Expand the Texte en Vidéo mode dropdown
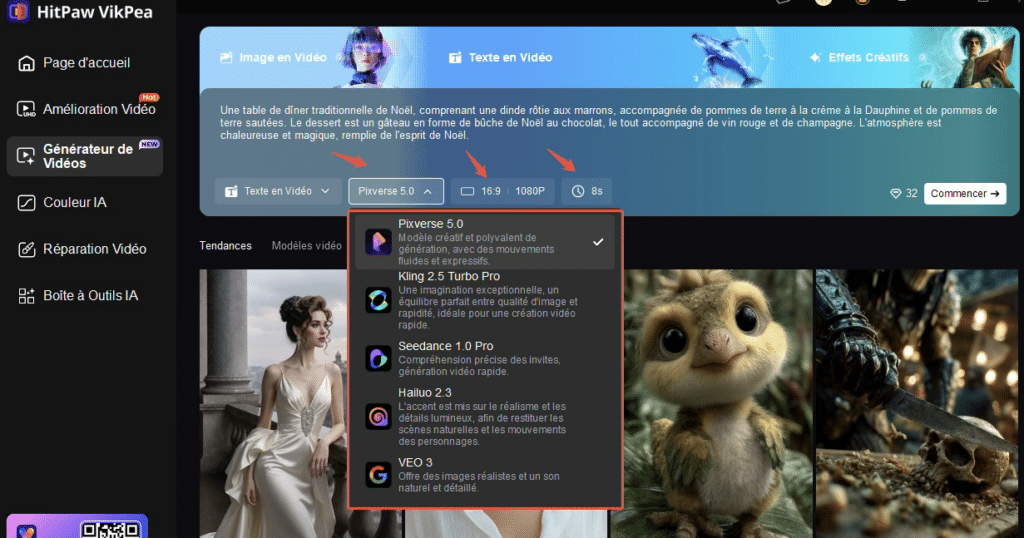1024x538 pixels. [x=277, y=191]
